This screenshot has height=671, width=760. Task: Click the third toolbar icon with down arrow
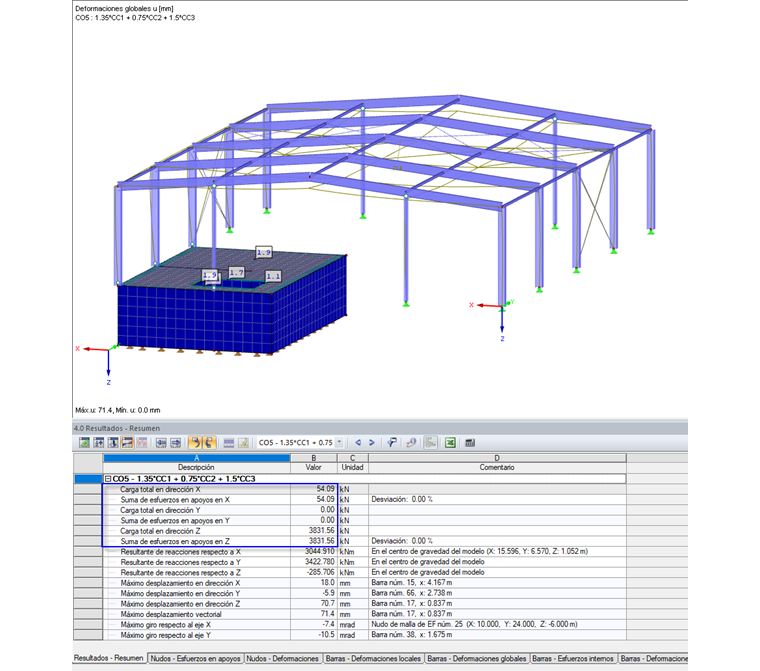[x=113, y=442]
